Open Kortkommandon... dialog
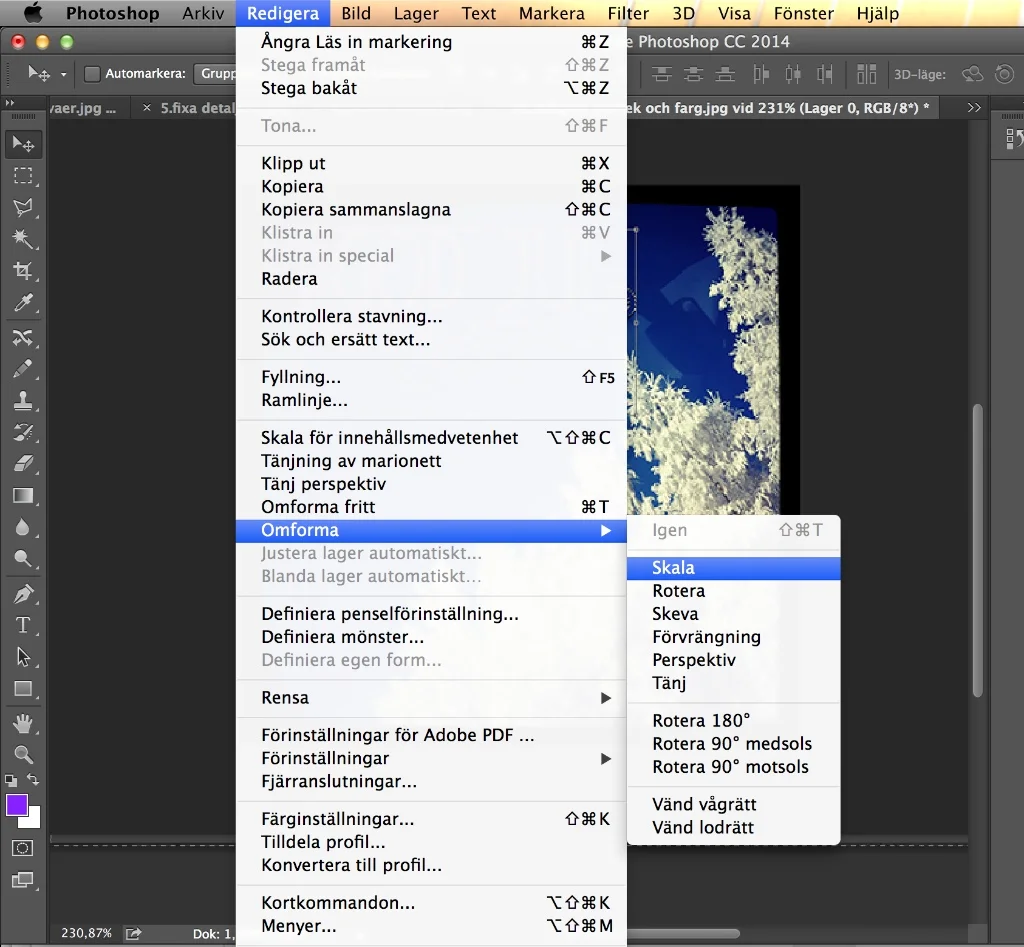Image resolution: width=1024 pixels, height=947 pixels. pyautogui.click(x=431, y=903)
